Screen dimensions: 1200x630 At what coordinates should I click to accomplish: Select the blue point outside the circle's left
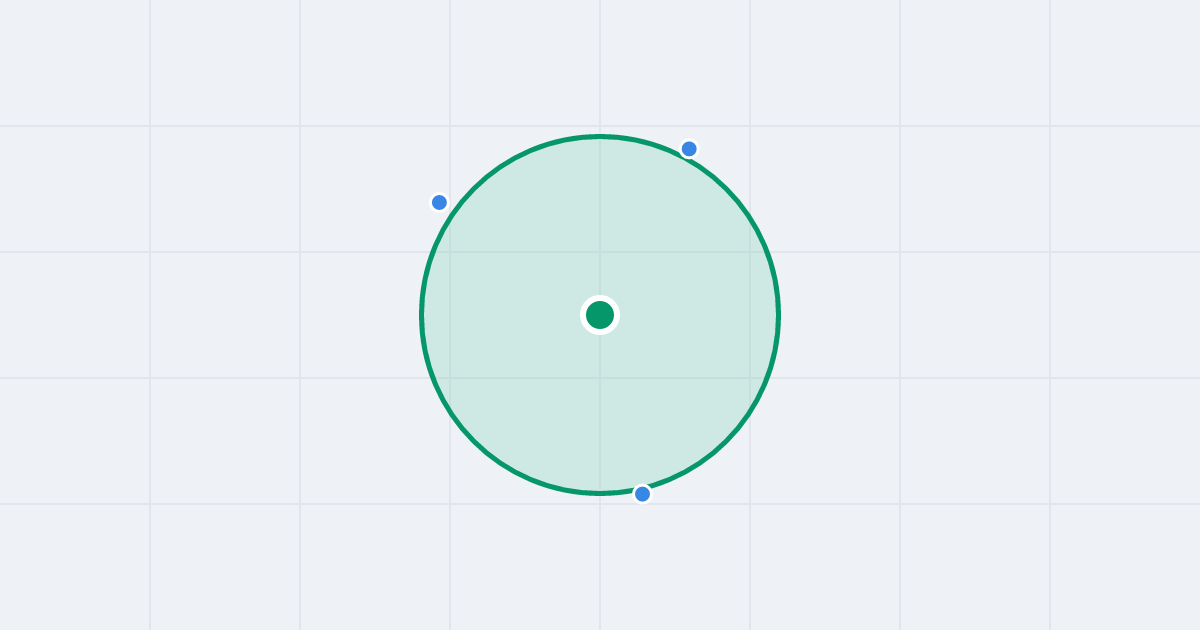pyautogui.click(x=439, y=202)
